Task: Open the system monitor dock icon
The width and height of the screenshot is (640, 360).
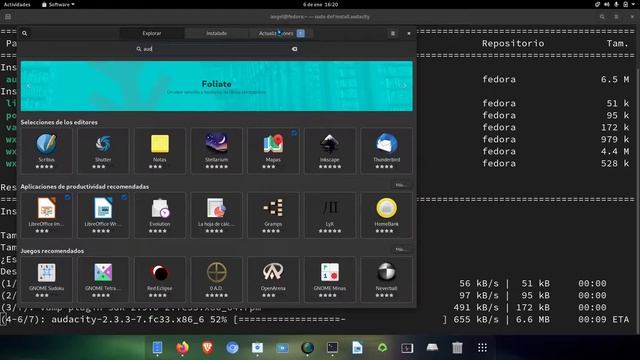Action: 407,347
